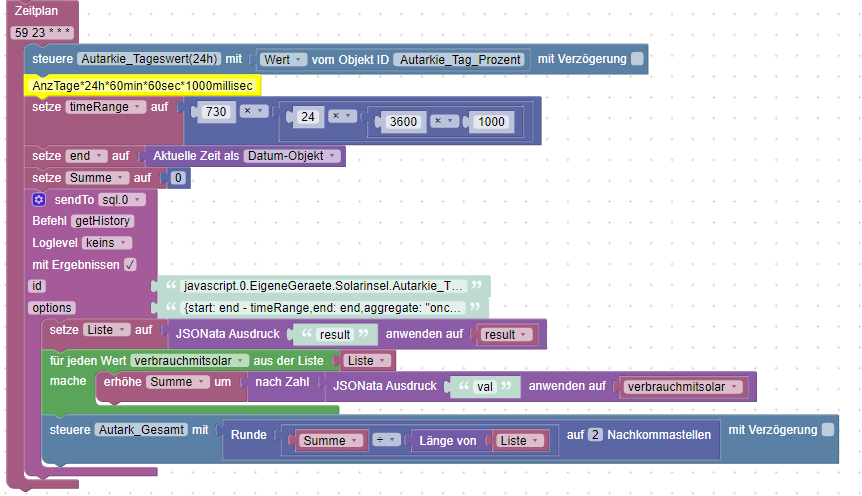
Task: Open the 'Liste' variable dropdown in setze block
Action: point(107,329)
